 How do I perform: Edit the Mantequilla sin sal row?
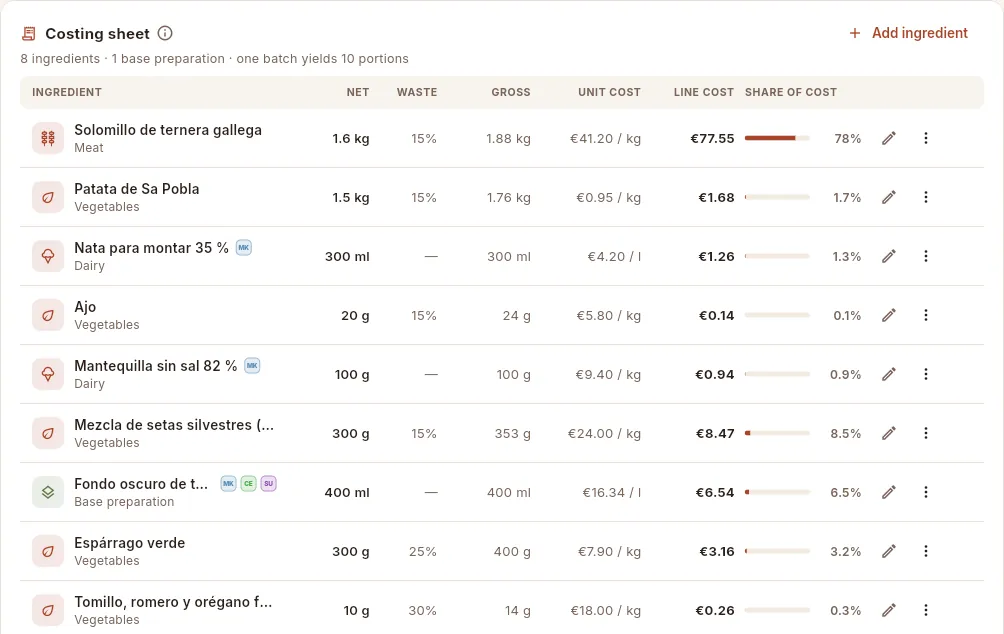[x=889, y=374]
